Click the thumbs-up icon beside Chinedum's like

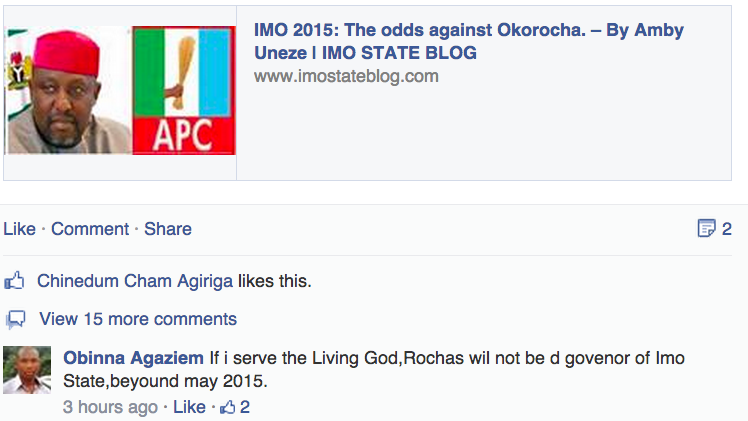tap(16, 281)
